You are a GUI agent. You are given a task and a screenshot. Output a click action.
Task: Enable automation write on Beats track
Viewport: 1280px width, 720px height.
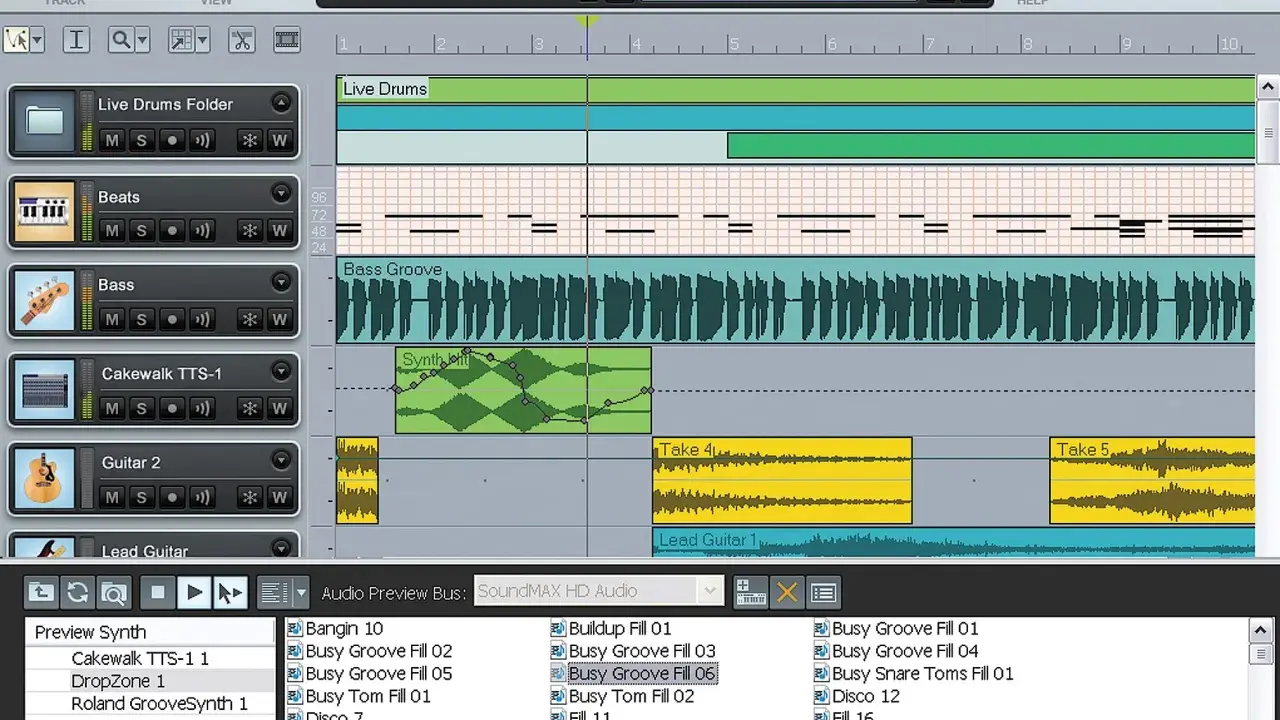point(279,230)
